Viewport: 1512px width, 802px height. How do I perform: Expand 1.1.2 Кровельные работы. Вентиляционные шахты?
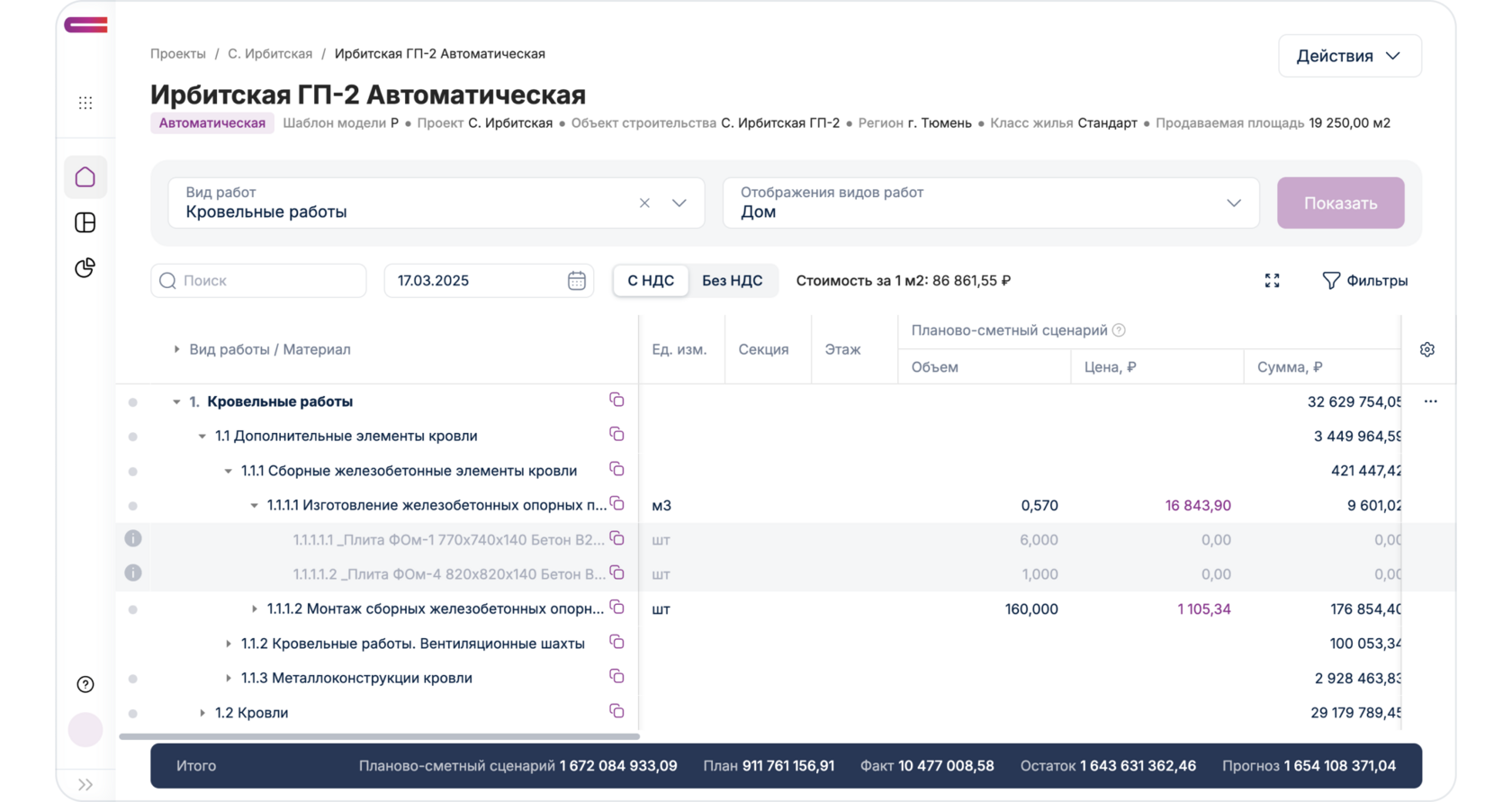(229, 644)
